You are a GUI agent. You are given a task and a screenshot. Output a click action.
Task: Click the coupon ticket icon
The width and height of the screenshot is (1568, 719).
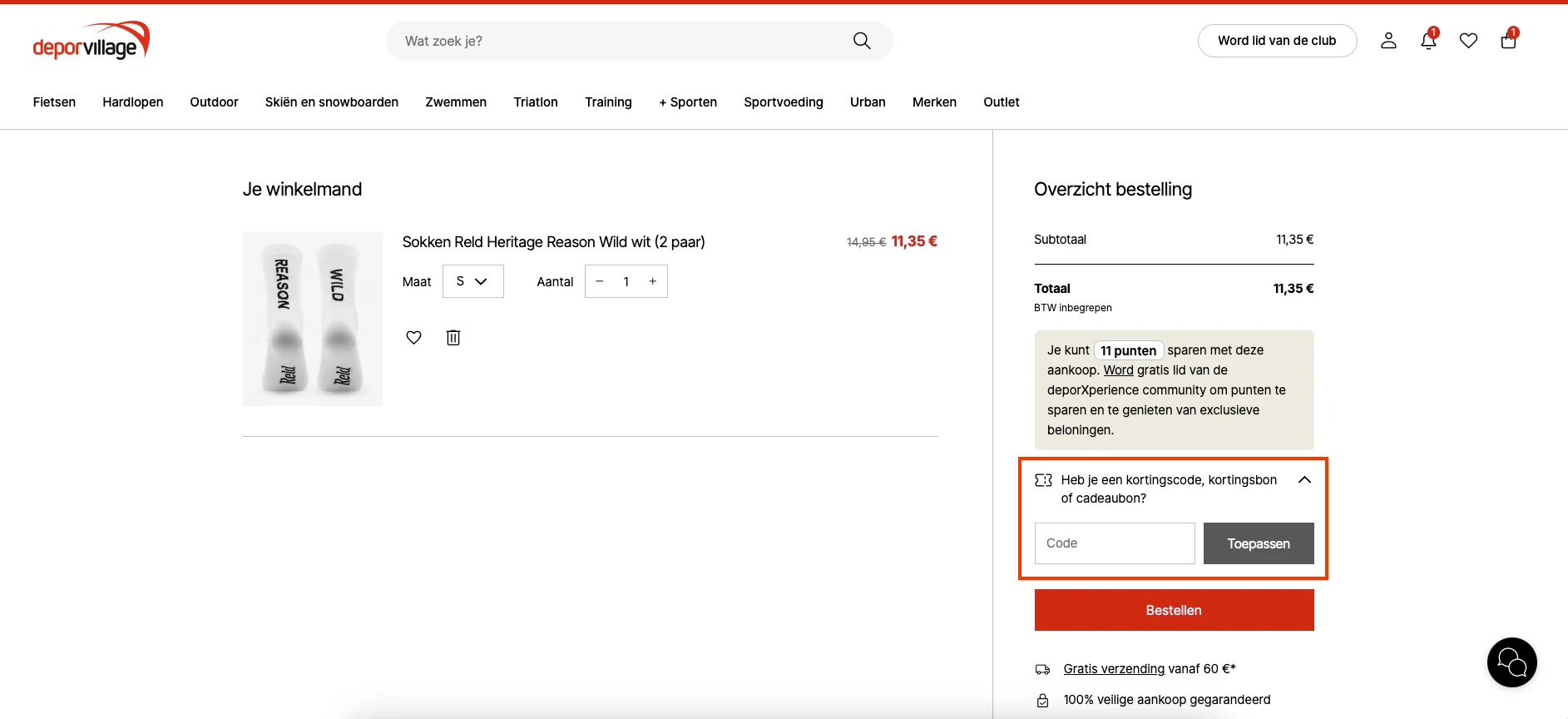pos(1043,480)
